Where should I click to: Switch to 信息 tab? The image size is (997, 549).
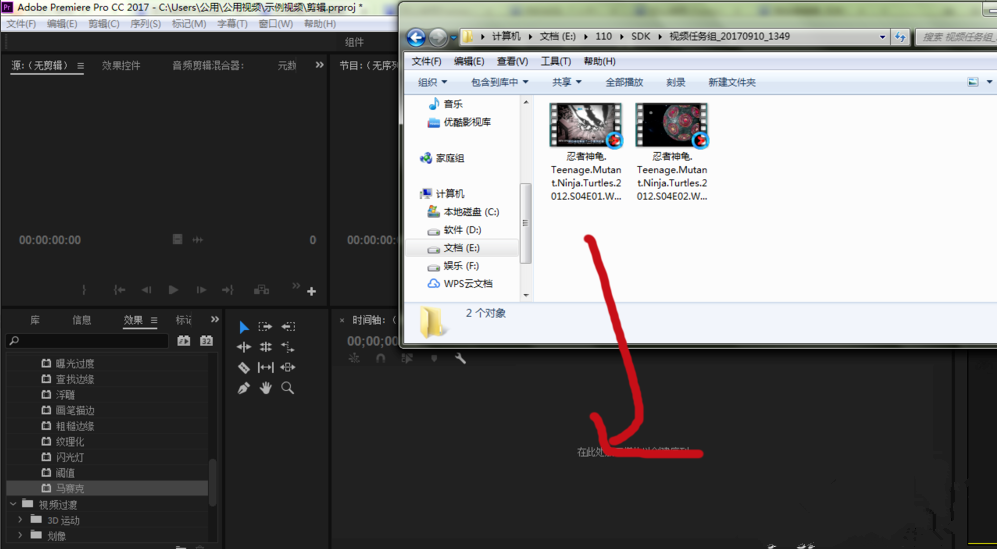click(81, 320)
